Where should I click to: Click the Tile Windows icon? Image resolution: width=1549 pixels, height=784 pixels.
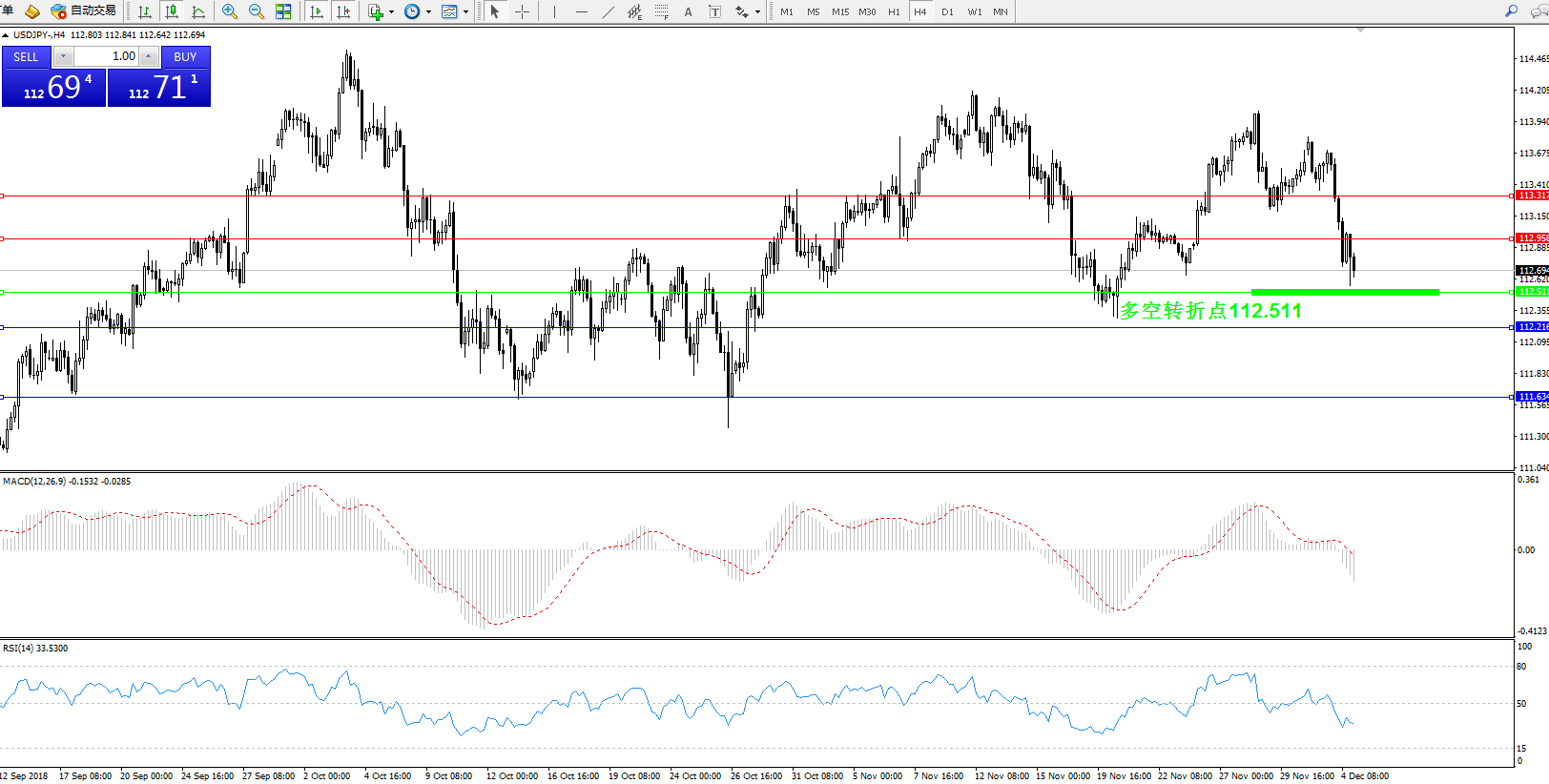click(283, 11)
